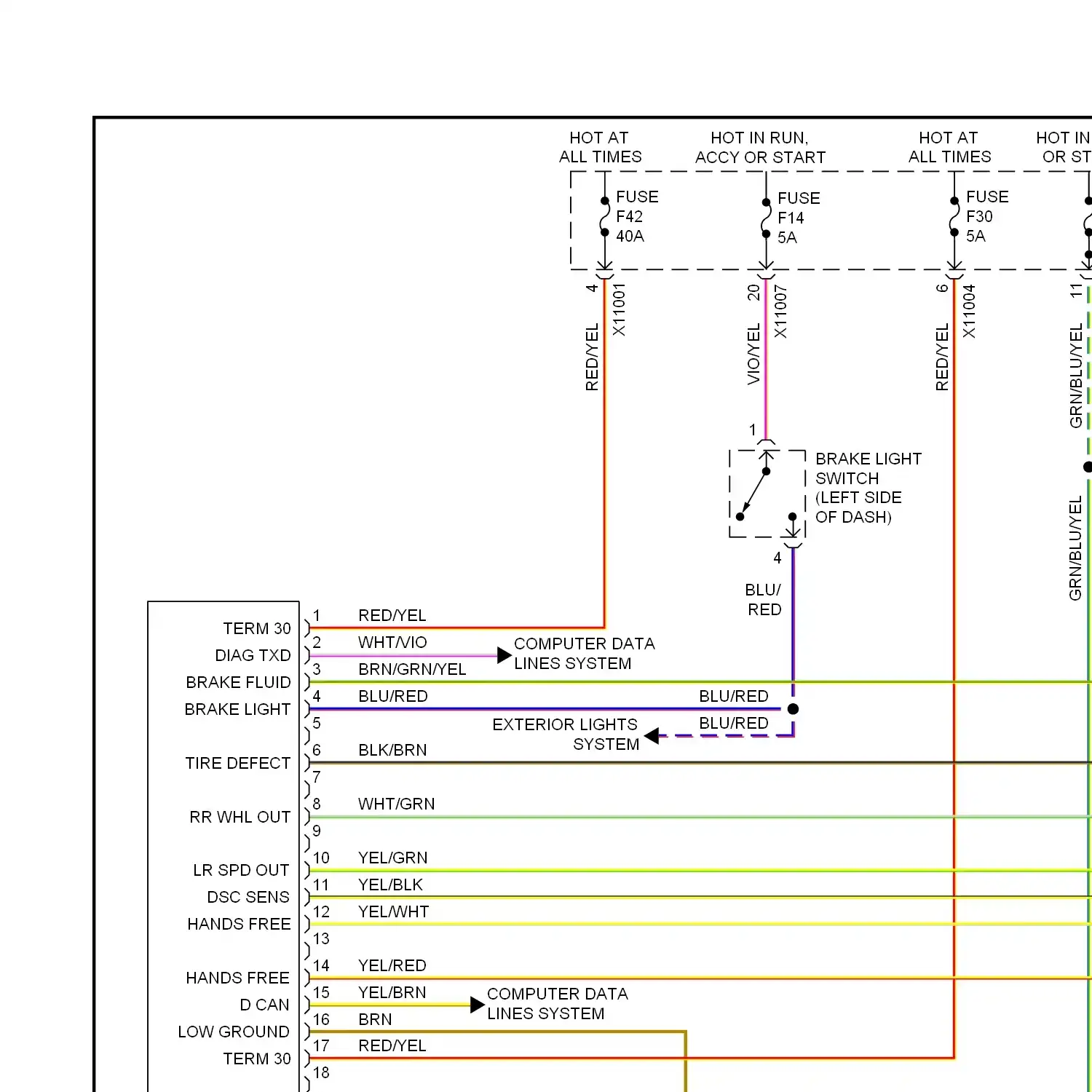Click the LR SPD OUT pin label
1092x1092 pixels.
coord(241,870)
